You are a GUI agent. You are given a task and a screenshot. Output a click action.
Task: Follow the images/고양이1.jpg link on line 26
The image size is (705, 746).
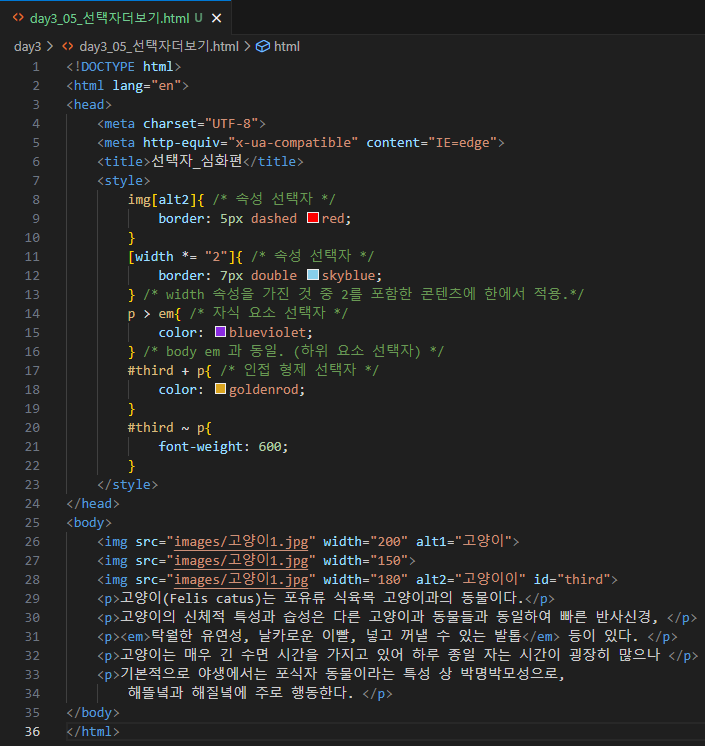[x=241, y=541]
